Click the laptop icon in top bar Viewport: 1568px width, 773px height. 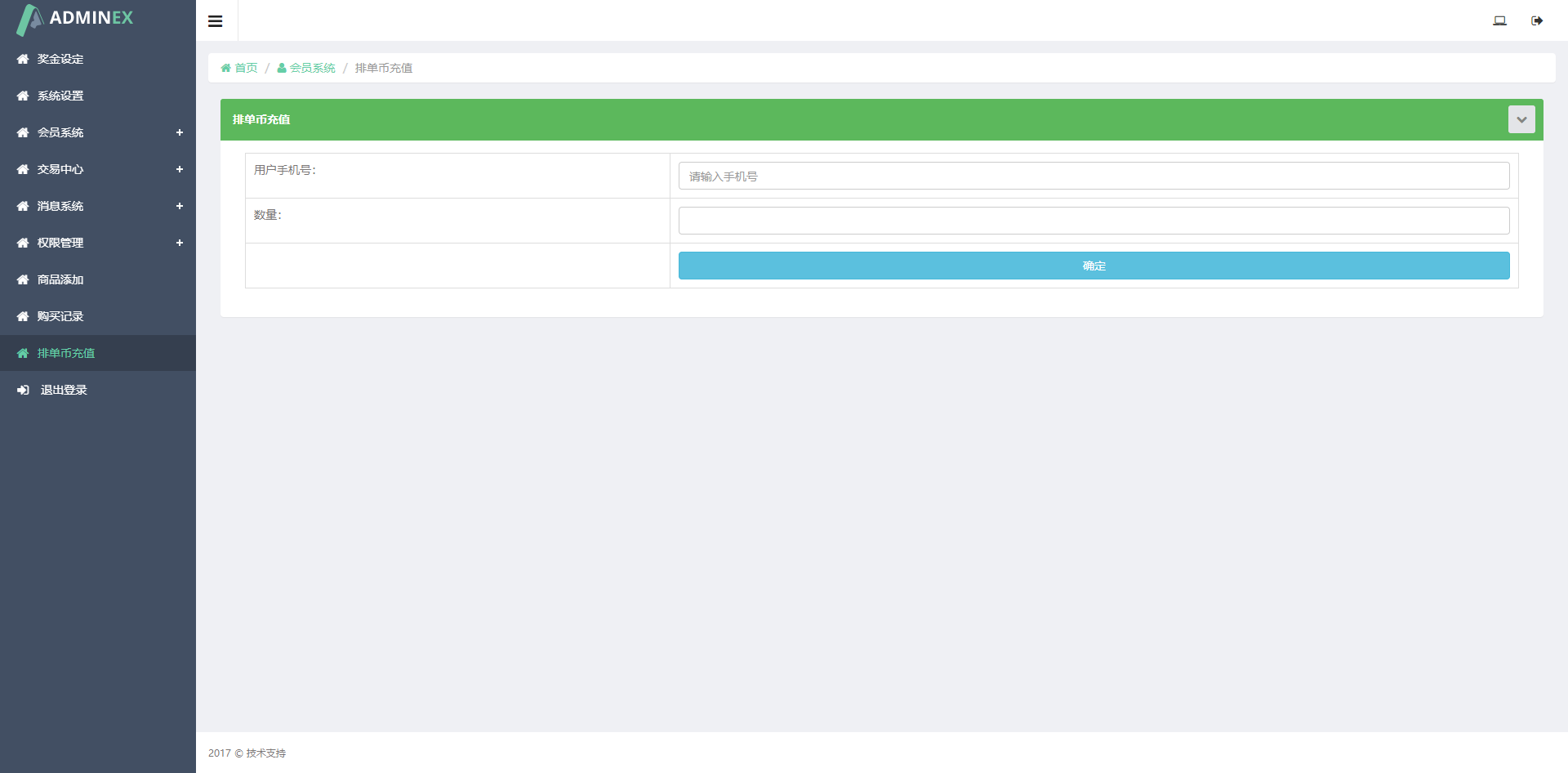pyautogui.click(x=1499, y=20)
